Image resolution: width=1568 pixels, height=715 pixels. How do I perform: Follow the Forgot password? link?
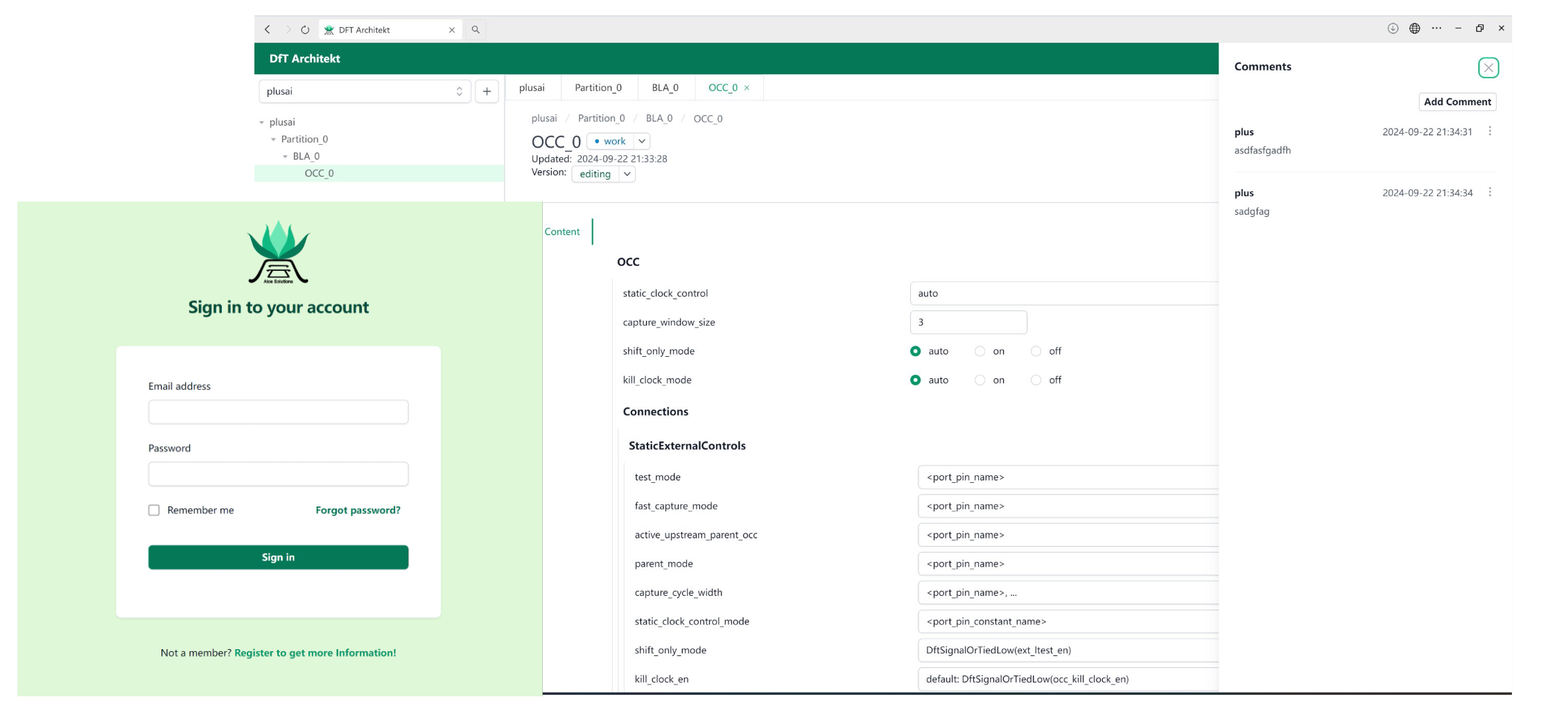[358, 511]
